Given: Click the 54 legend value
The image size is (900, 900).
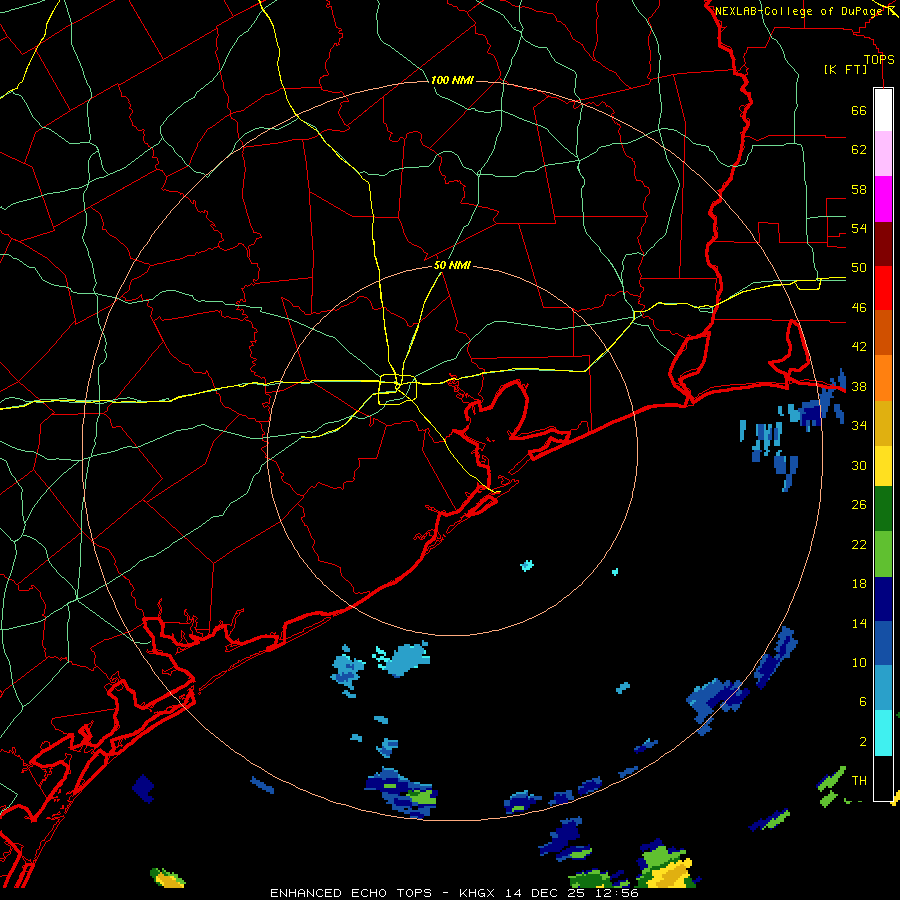Looking at the screenshot, I should point(859,228).
